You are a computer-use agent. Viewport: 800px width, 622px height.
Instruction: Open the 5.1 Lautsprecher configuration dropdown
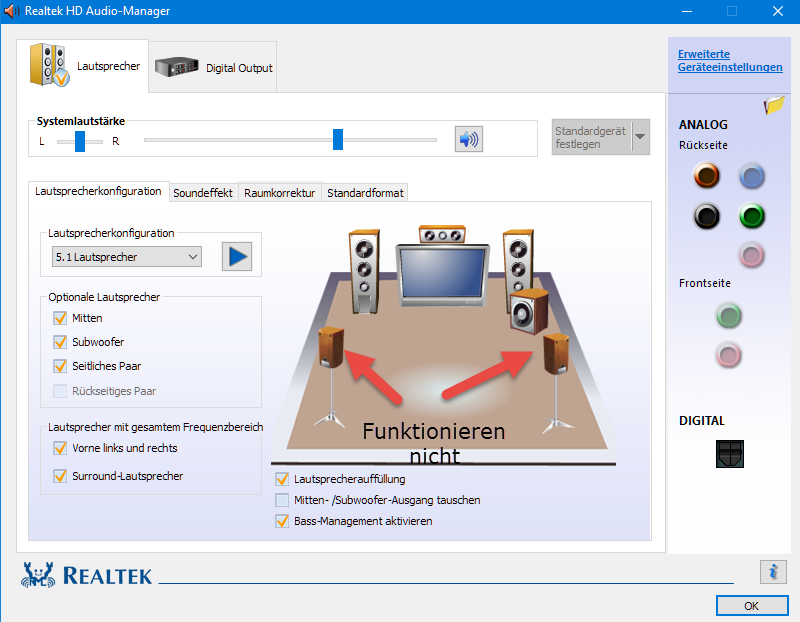[x=127, y=257]
